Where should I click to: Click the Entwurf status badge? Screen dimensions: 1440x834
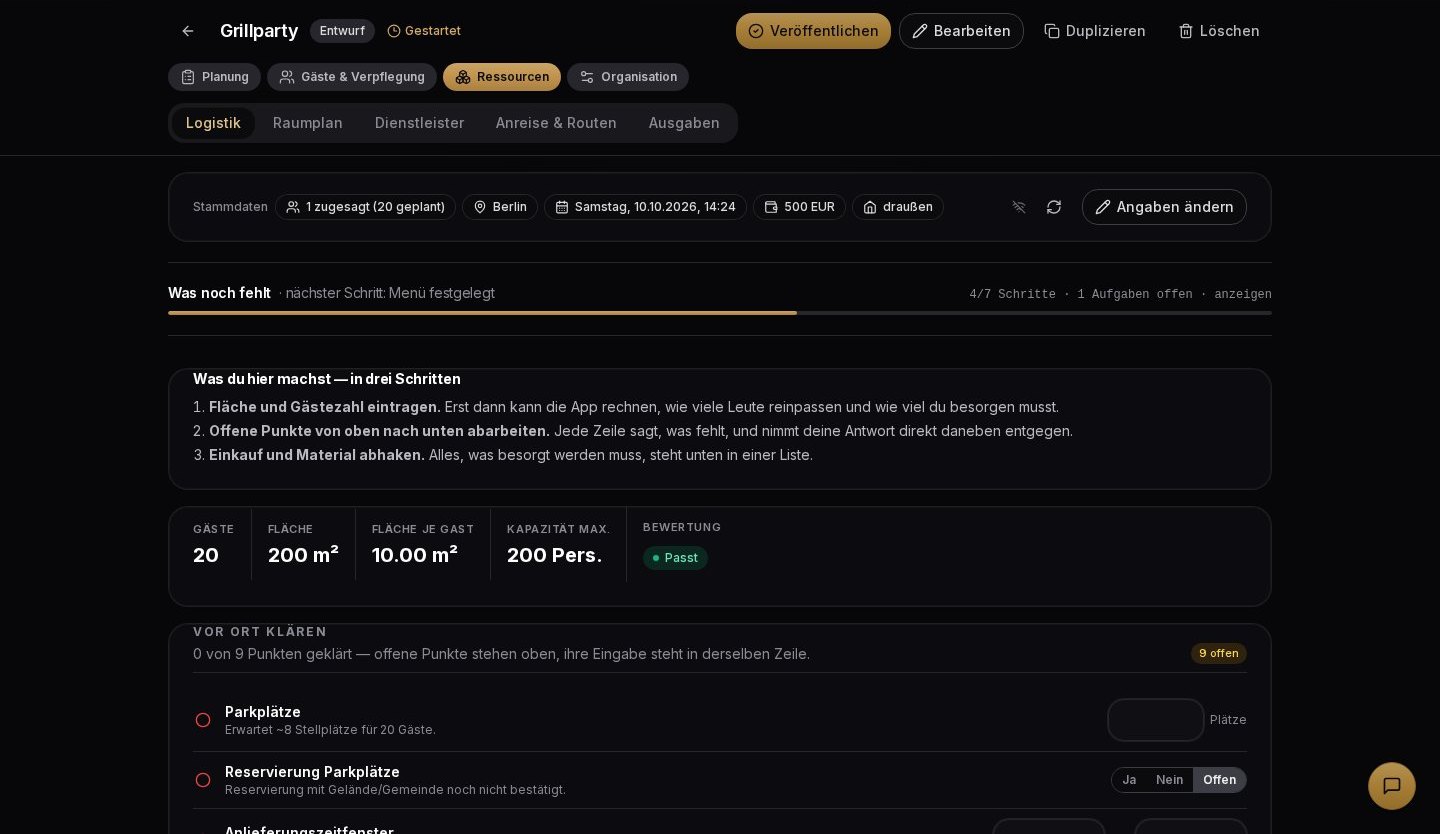click(342, 31)
